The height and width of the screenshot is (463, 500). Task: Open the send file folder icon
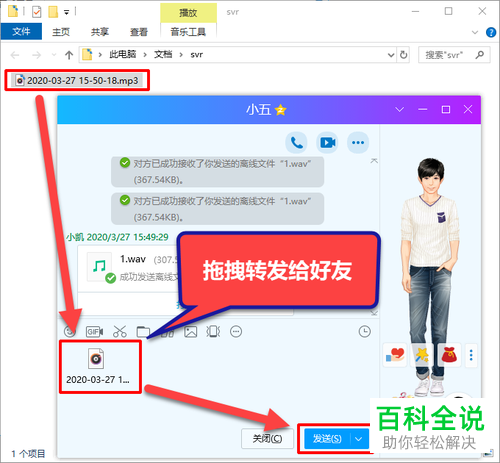point(143,332)
